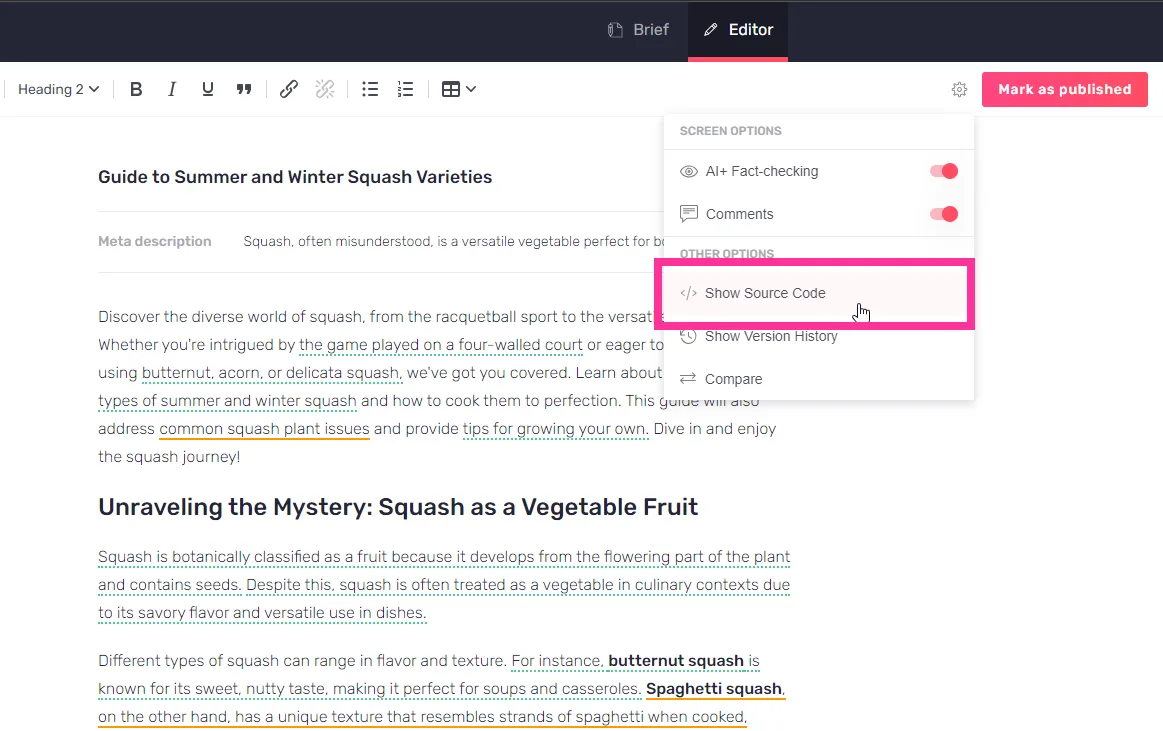The width and height of the screenshot is (1163, 731).
Task: Click the Comments speech bubble icon
Action: pyautogui.click(x=688, y=214)
